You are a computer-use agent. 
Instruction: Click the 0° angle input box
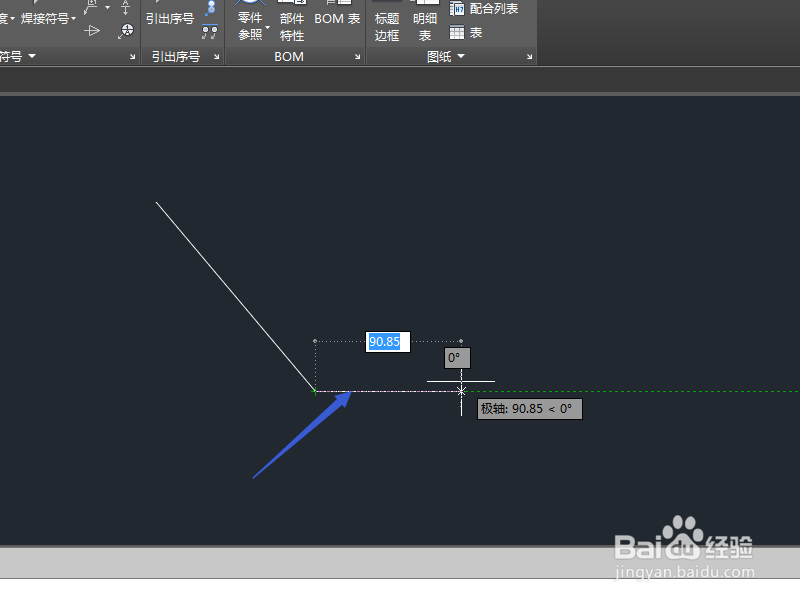tap(457, 358)
